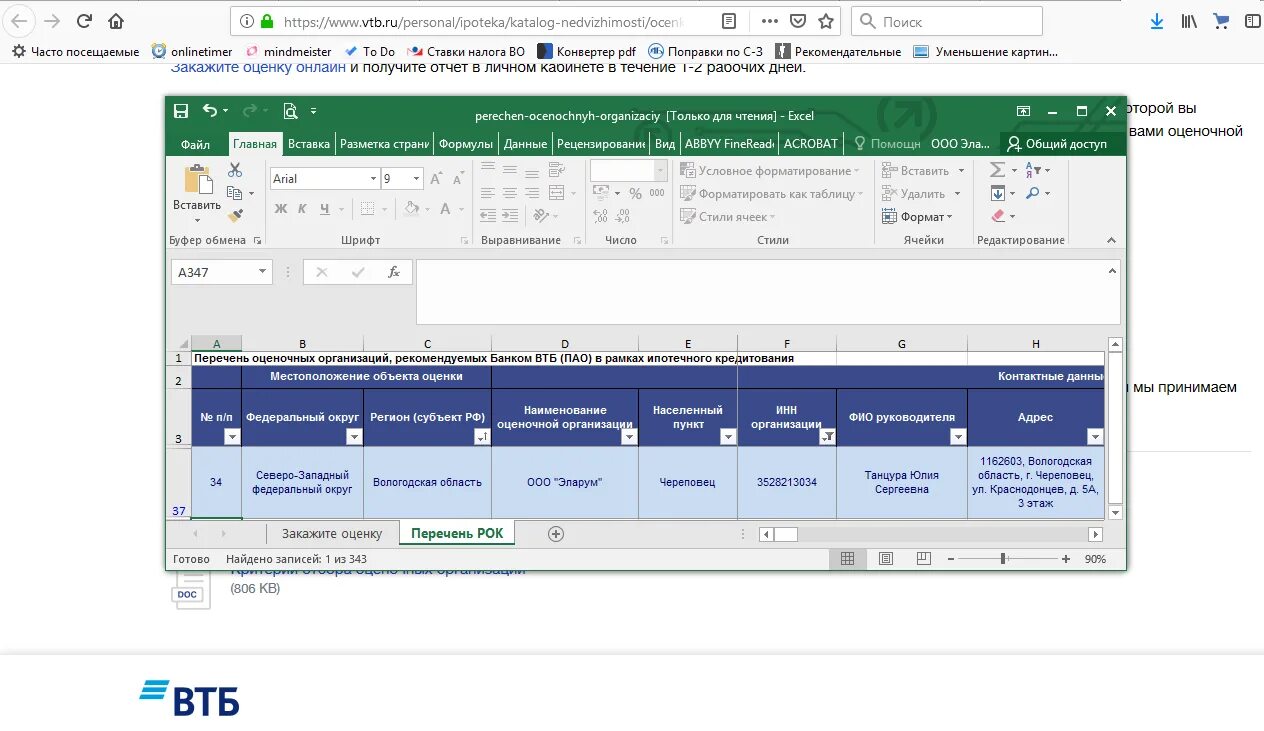This screenshot has width=1264, height=731.
Task: Open print preview from the quick access toolbar
Action: pos(290,111)
